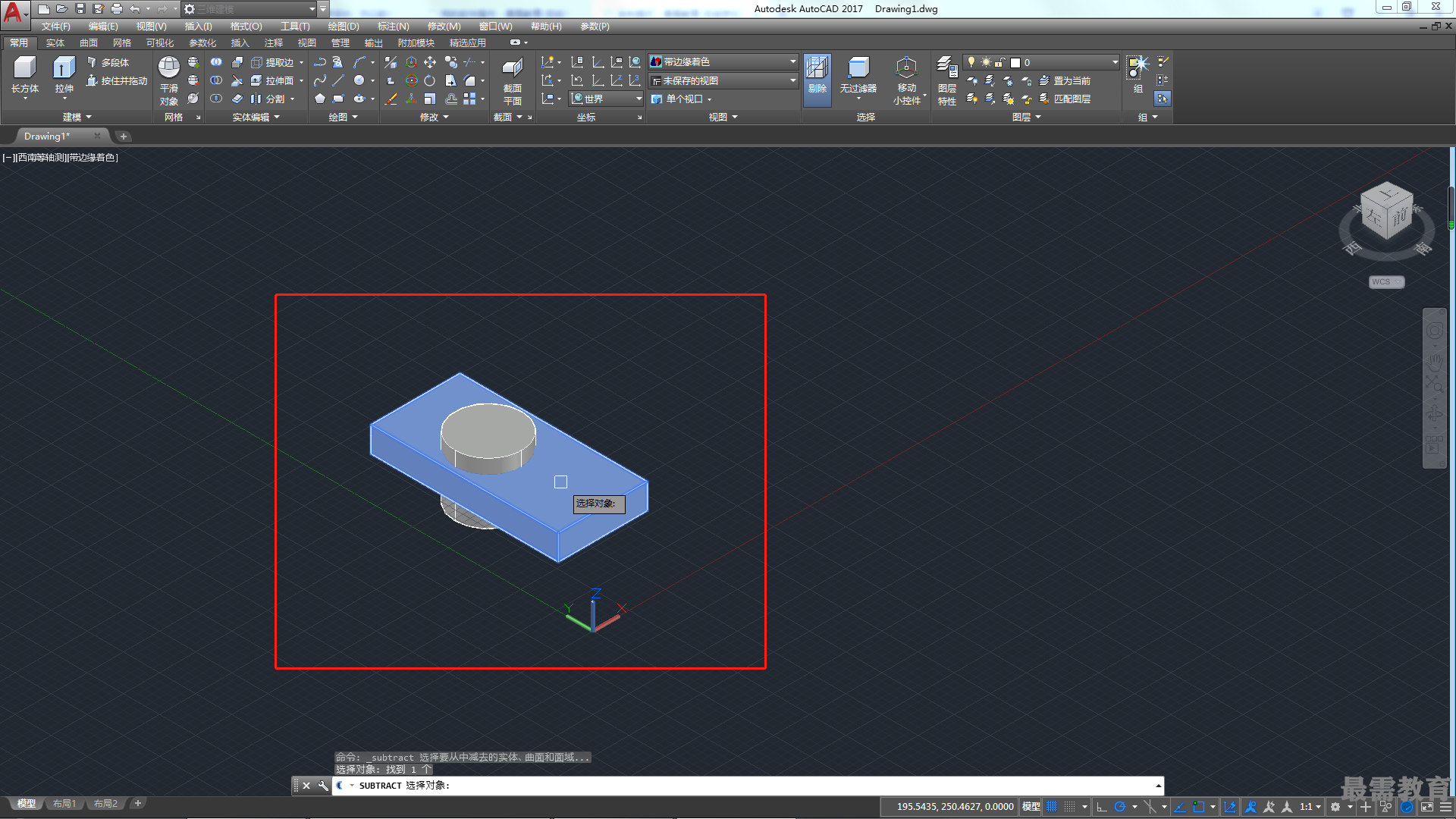
Task: Switch to the Layout1 (布局1) tab
Action: 64,804
